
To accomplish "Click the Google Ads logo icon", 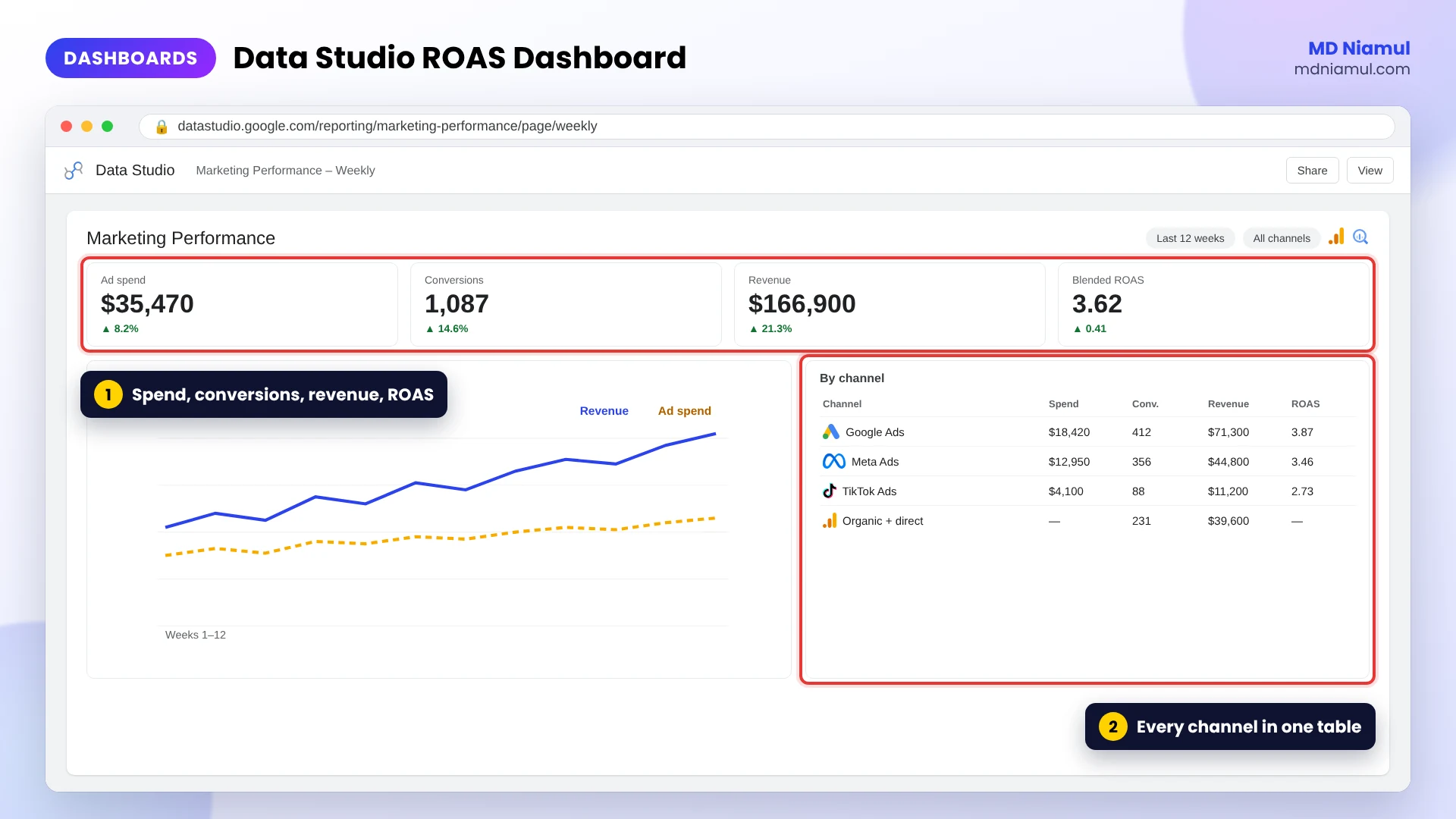I will click(x=831, y=432).
